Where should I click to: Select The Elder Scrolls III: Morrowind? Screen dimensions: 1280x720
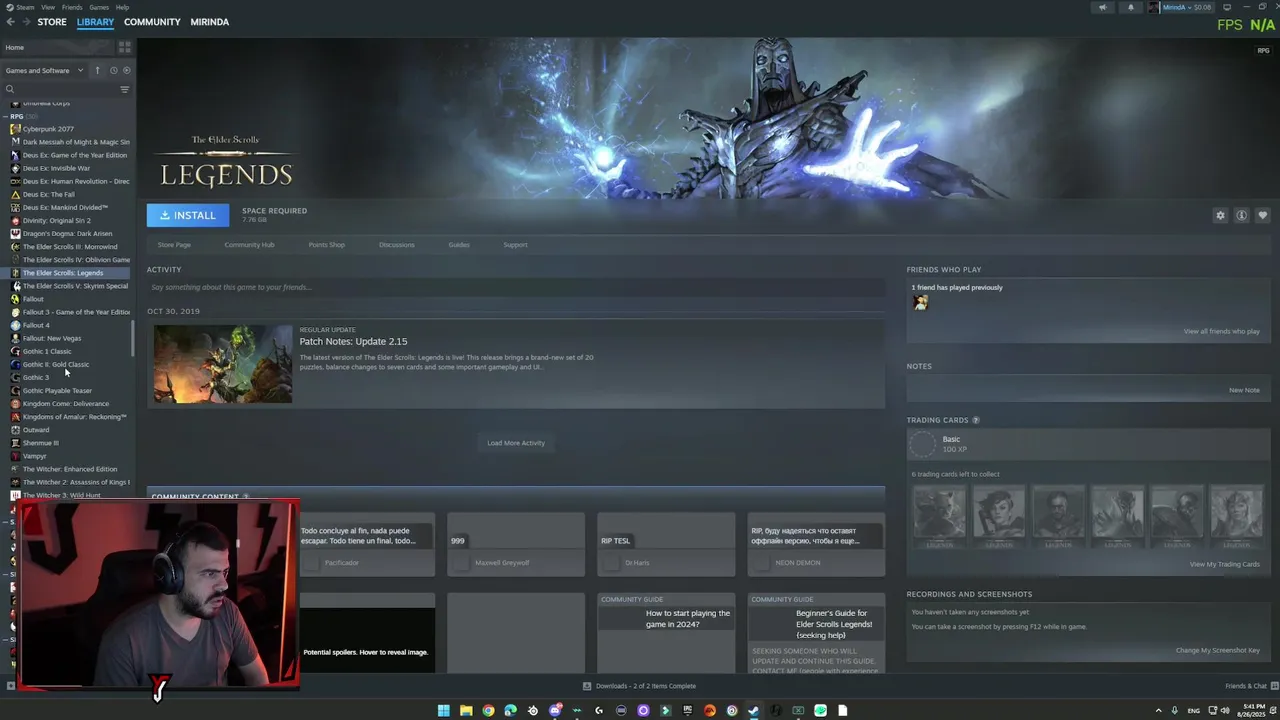coord(70,246)
